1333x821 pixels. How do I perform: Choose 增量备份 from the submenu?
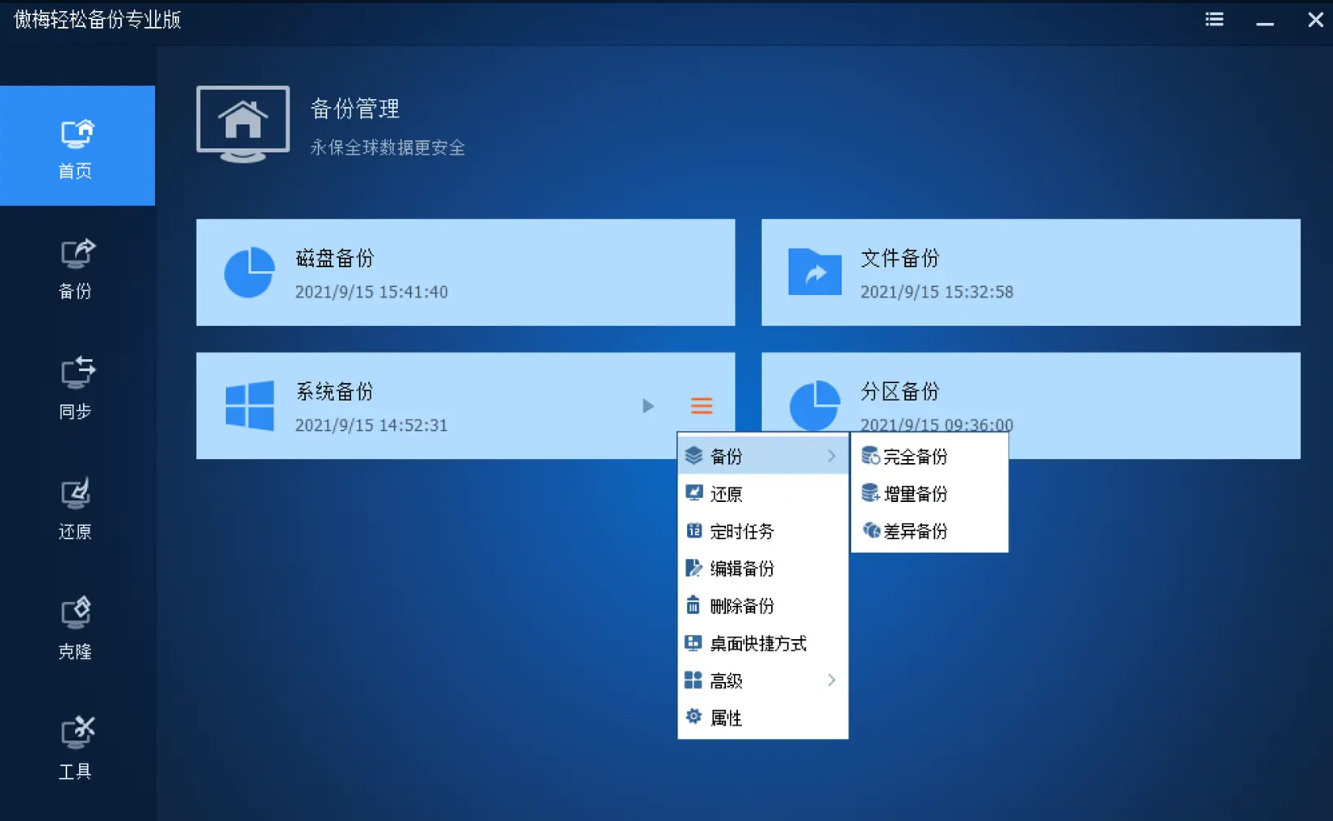[x=914, y=494]
